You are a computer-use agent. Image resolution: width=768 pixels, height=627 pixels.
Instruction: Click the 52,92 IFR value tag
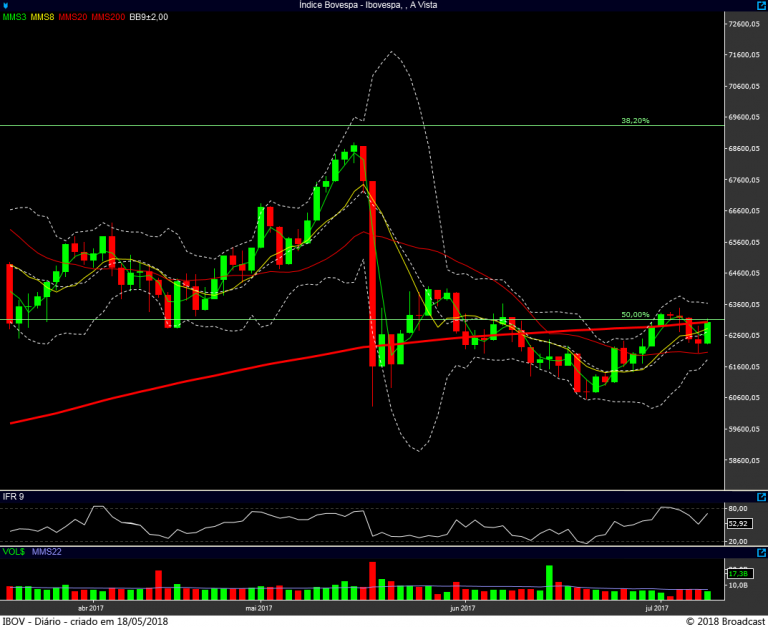coord(739,522)
